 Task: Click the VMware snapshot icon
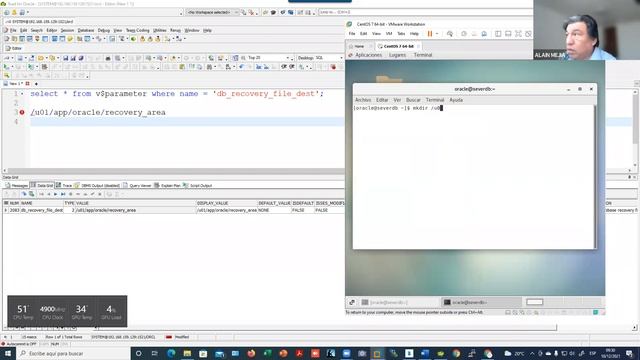click(464, 34)
